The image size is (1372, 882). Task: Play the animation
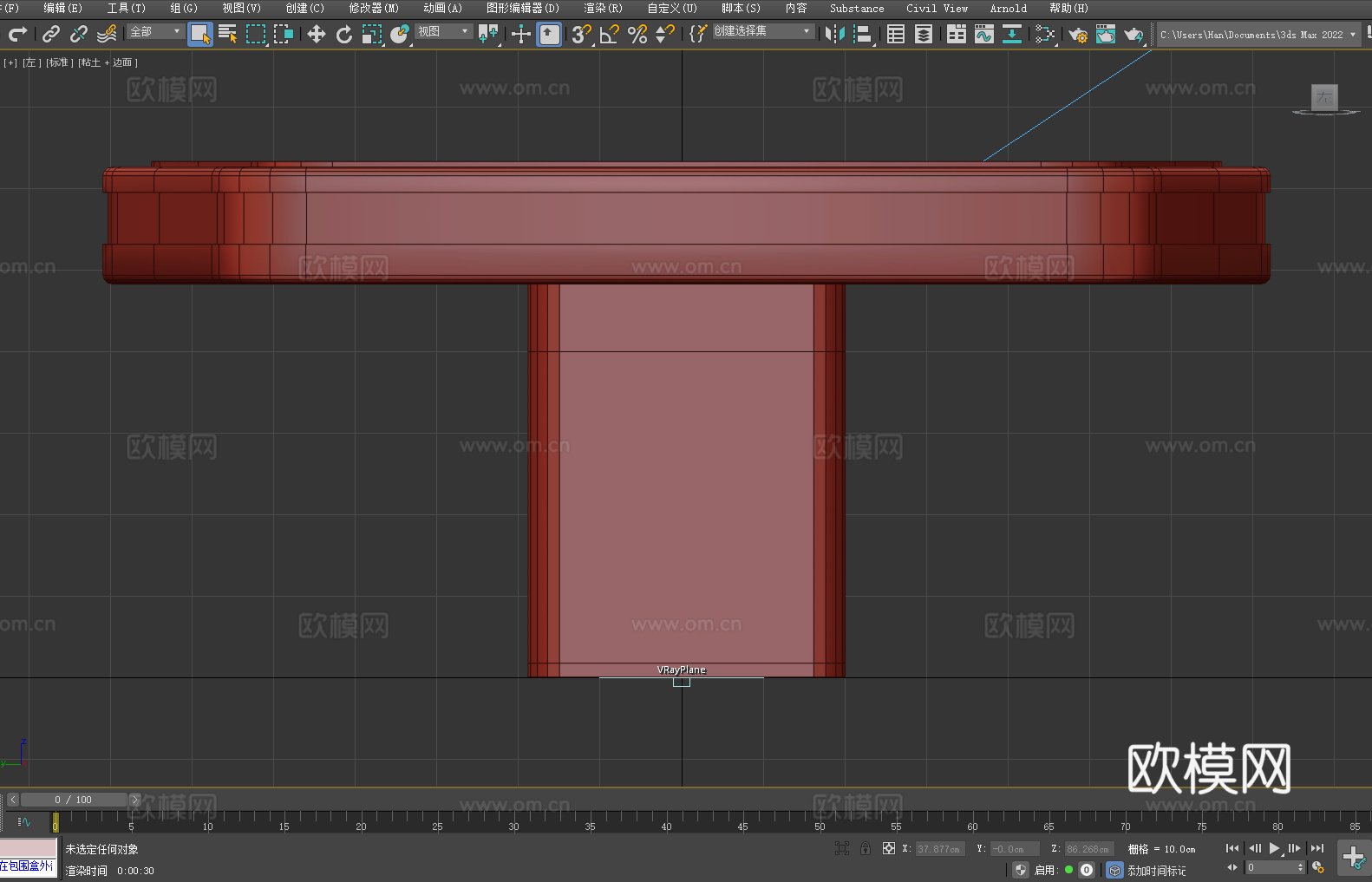click(1275, 848)
